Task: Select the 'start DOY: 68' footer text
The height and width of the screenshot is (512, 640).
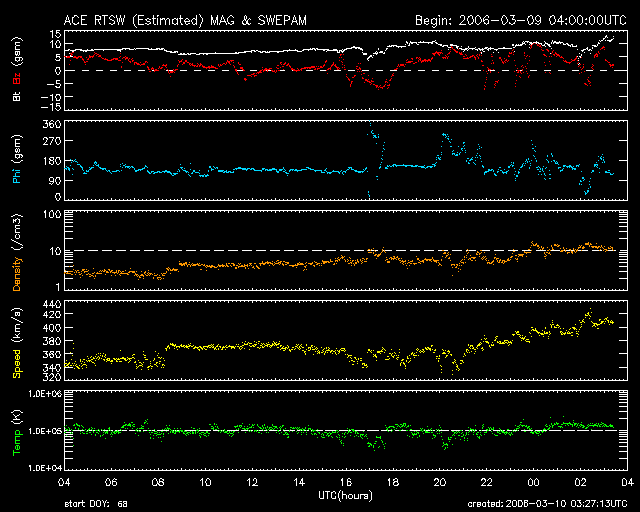Action: pos(96,504)
